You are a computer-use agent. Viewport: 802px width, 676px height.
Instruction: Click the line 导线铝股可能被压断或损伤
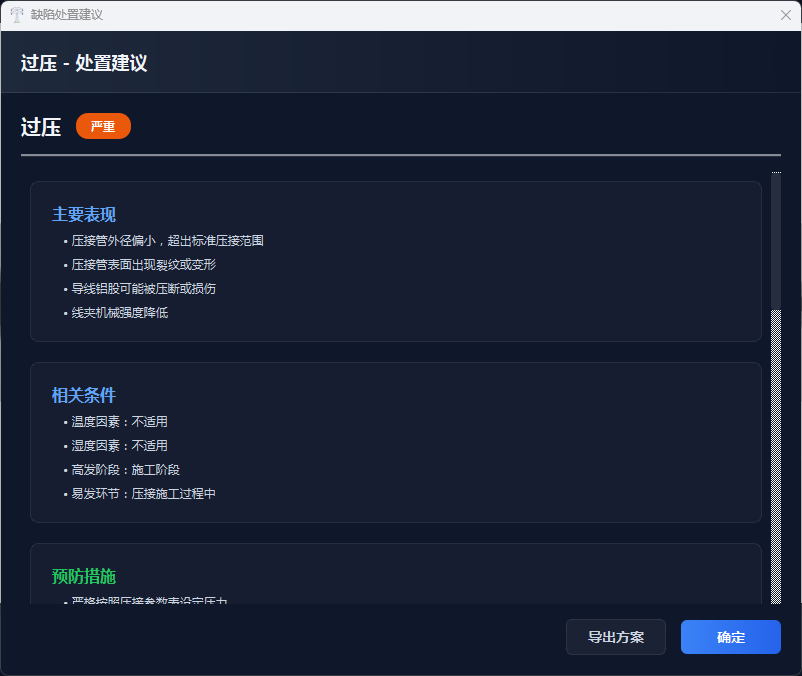point(143,289)
